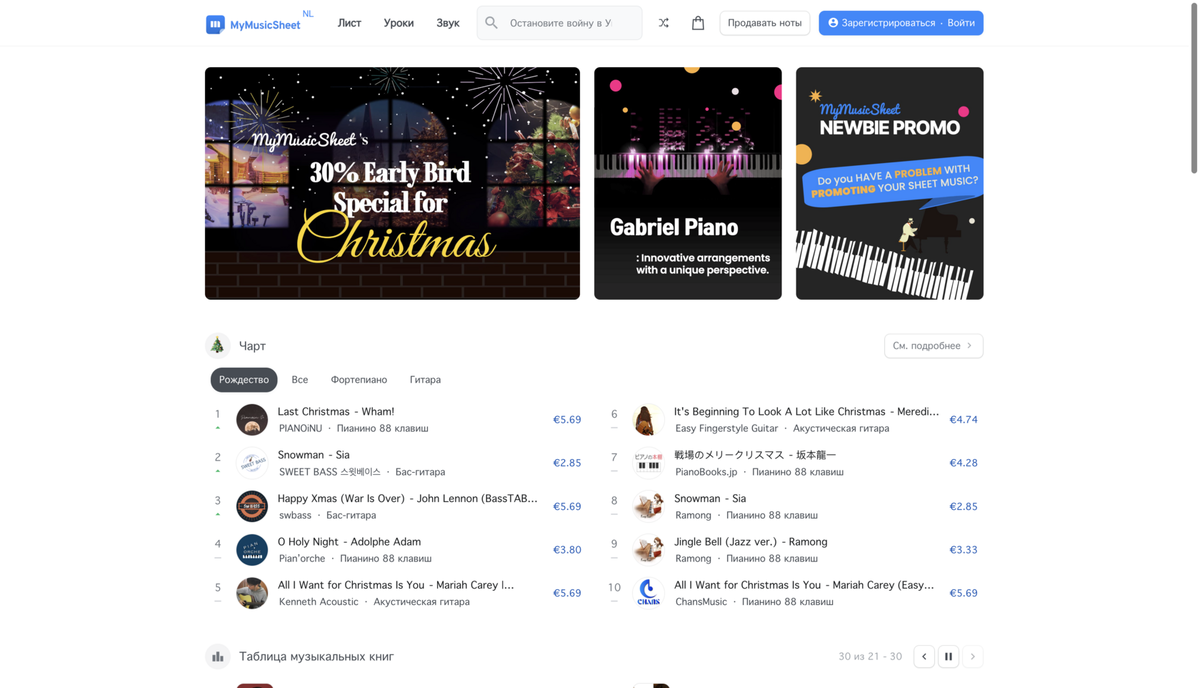Open All I Want for Christmas by ChansMusic
This screenshot has height=688, width=1200.
[x=804, y=585]
